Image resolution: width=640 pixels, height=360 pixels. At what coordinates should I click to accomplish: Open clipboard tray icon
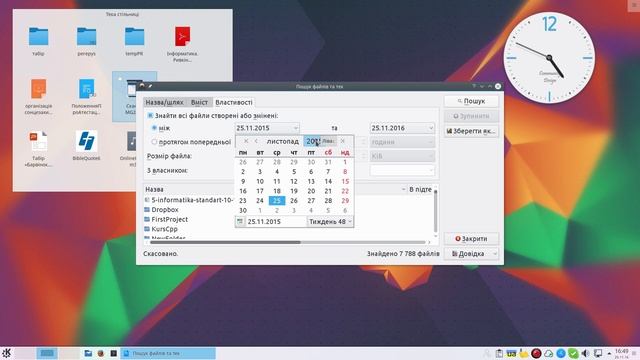499,353
